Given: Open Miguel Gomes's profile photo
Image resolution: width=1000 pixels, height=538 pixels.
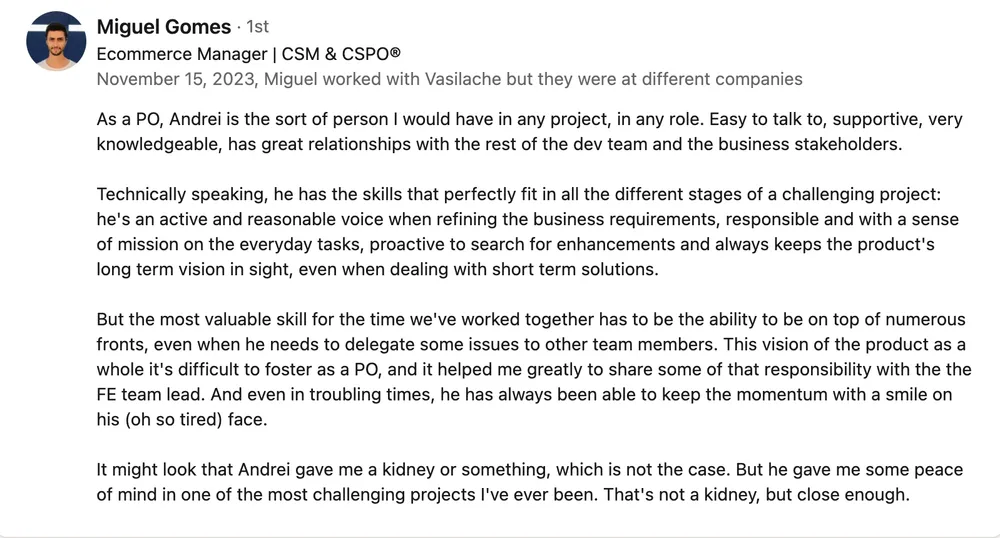Looking at the screenshot, I should pos(56,41).
